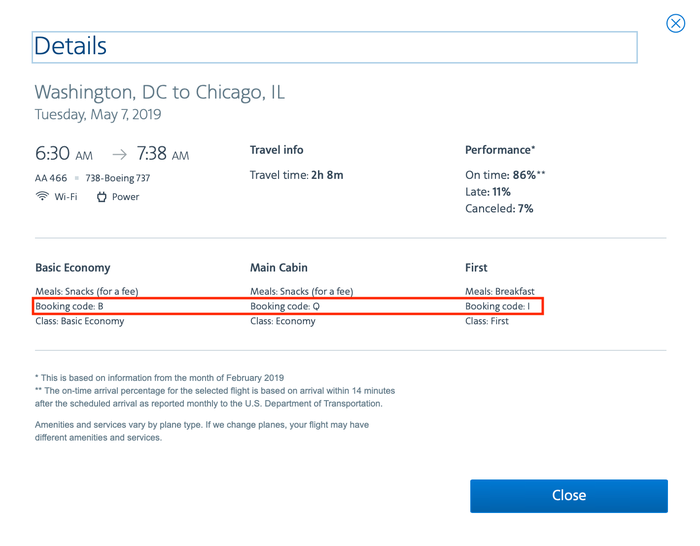Click the AA 466 flight number
Screen dimensions: 700x546
pyautogui.click(x=51, y=178)
